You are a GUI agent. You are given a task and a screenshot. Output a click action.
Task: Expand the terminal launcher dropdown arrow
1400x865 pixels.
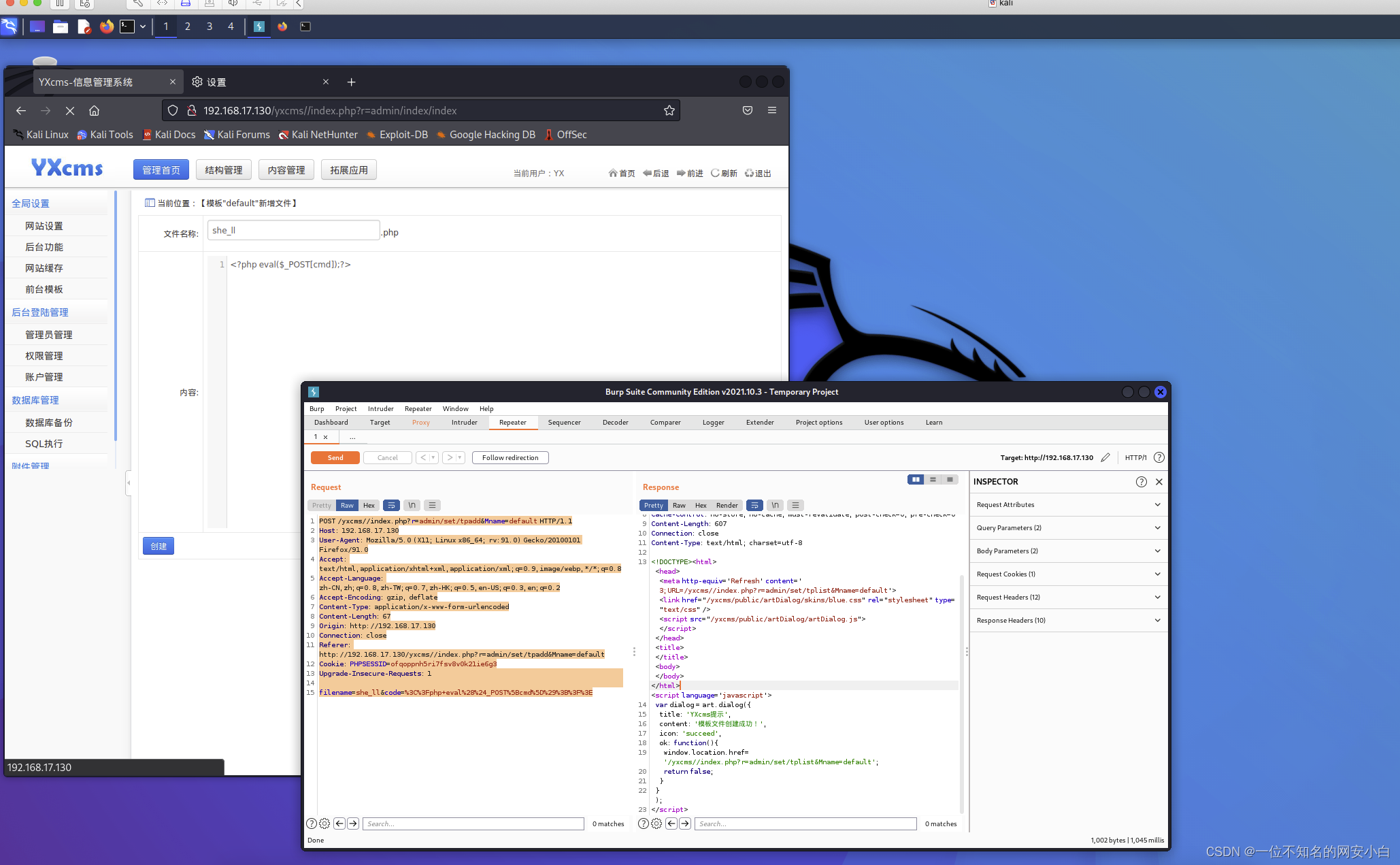coord(143,27)
